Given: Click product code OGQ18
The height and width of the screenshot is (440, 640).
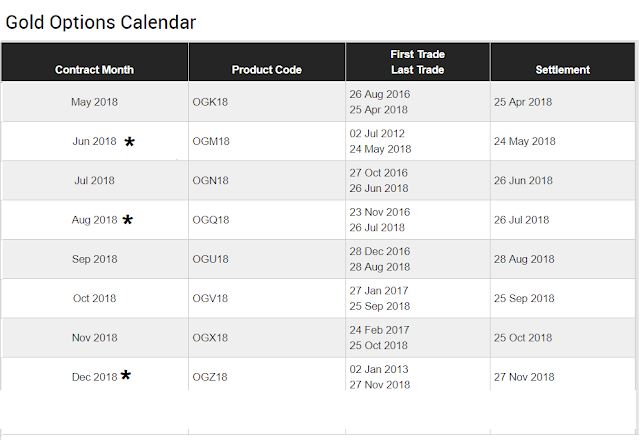Looking at the screenshot, I should (211, 220).
